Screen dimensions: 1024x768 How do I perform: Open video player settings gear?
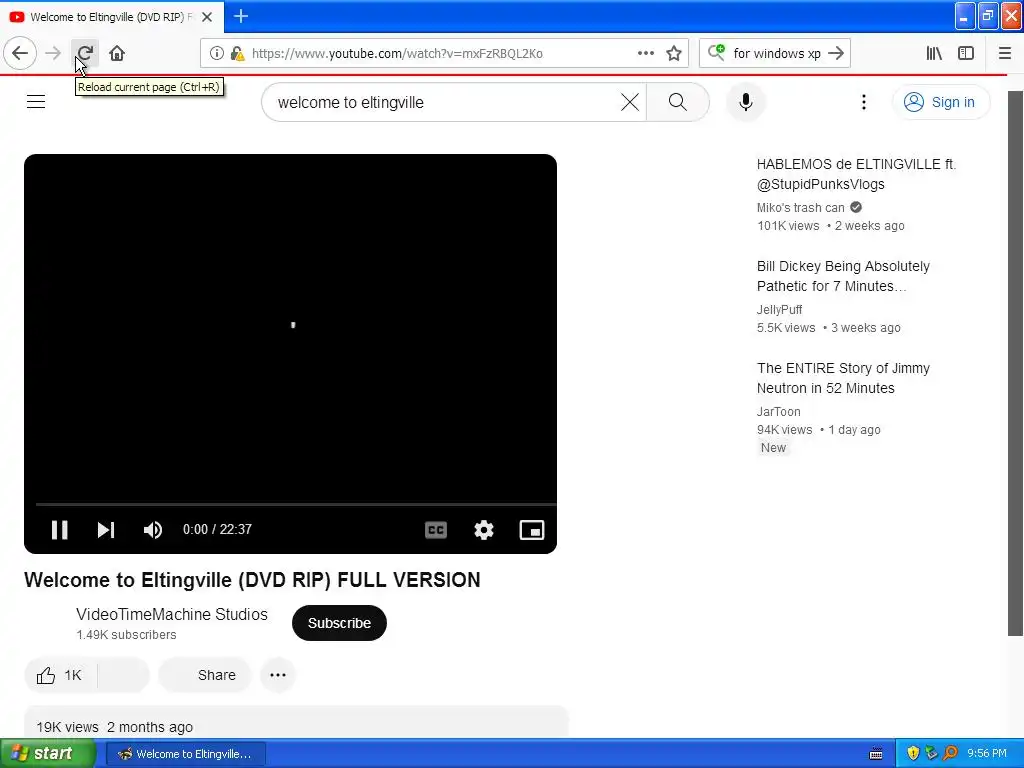click(x=484, y=530)
